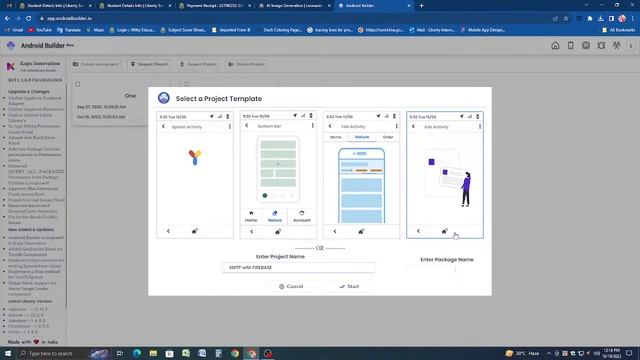The image size is (640, 360).
Task: Select the Ads Activity project template
Action: (x=445, y=175)
